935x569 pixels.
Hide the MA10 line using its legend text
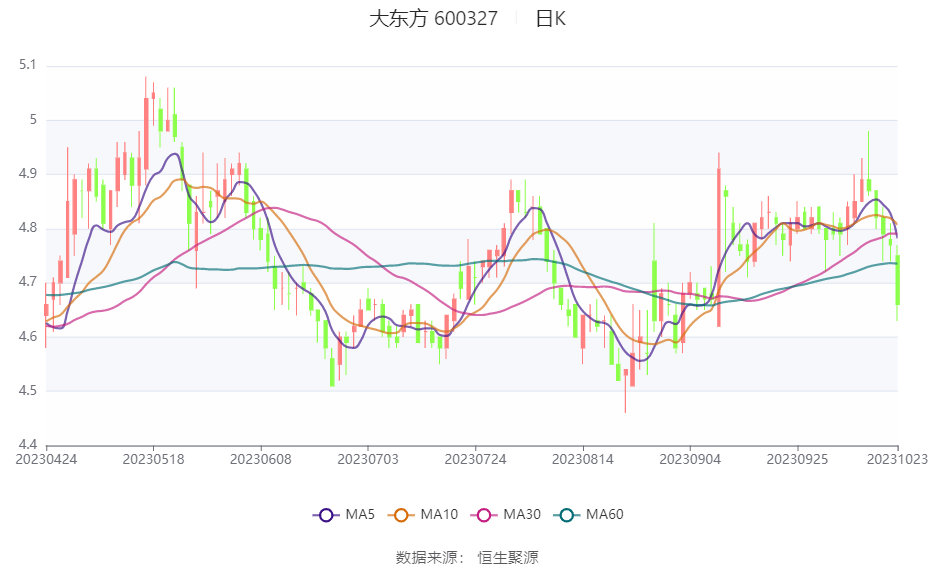[439, 515]
